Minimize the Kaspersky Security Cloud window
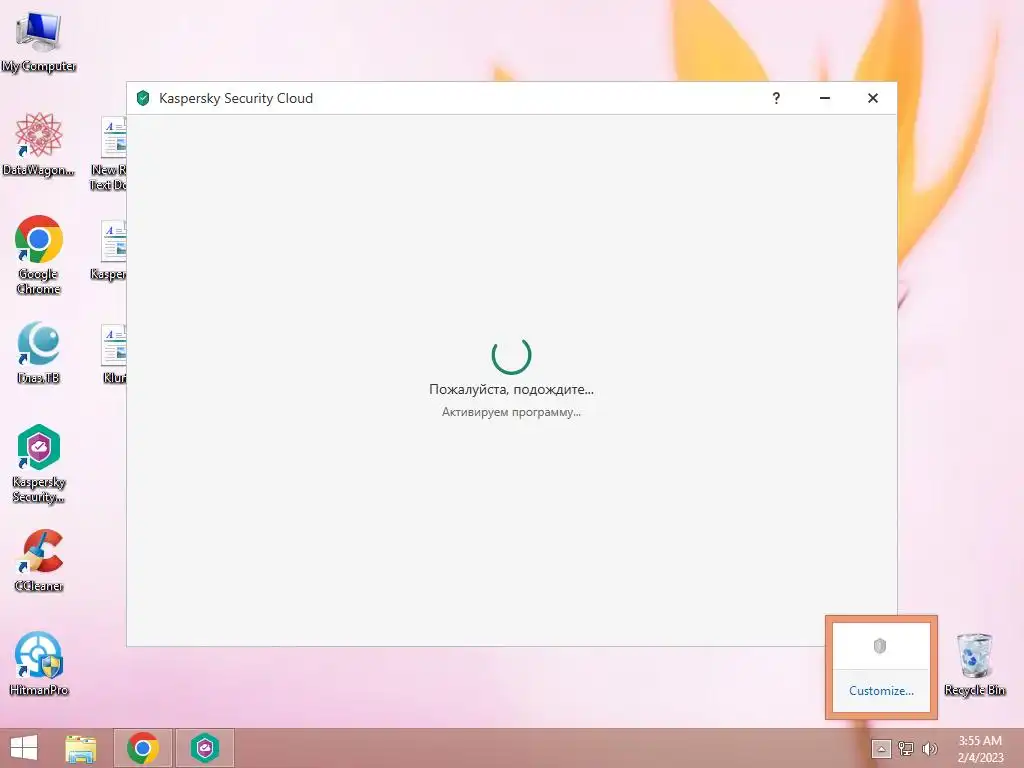 pyautogui.click(x=825, y=98)
